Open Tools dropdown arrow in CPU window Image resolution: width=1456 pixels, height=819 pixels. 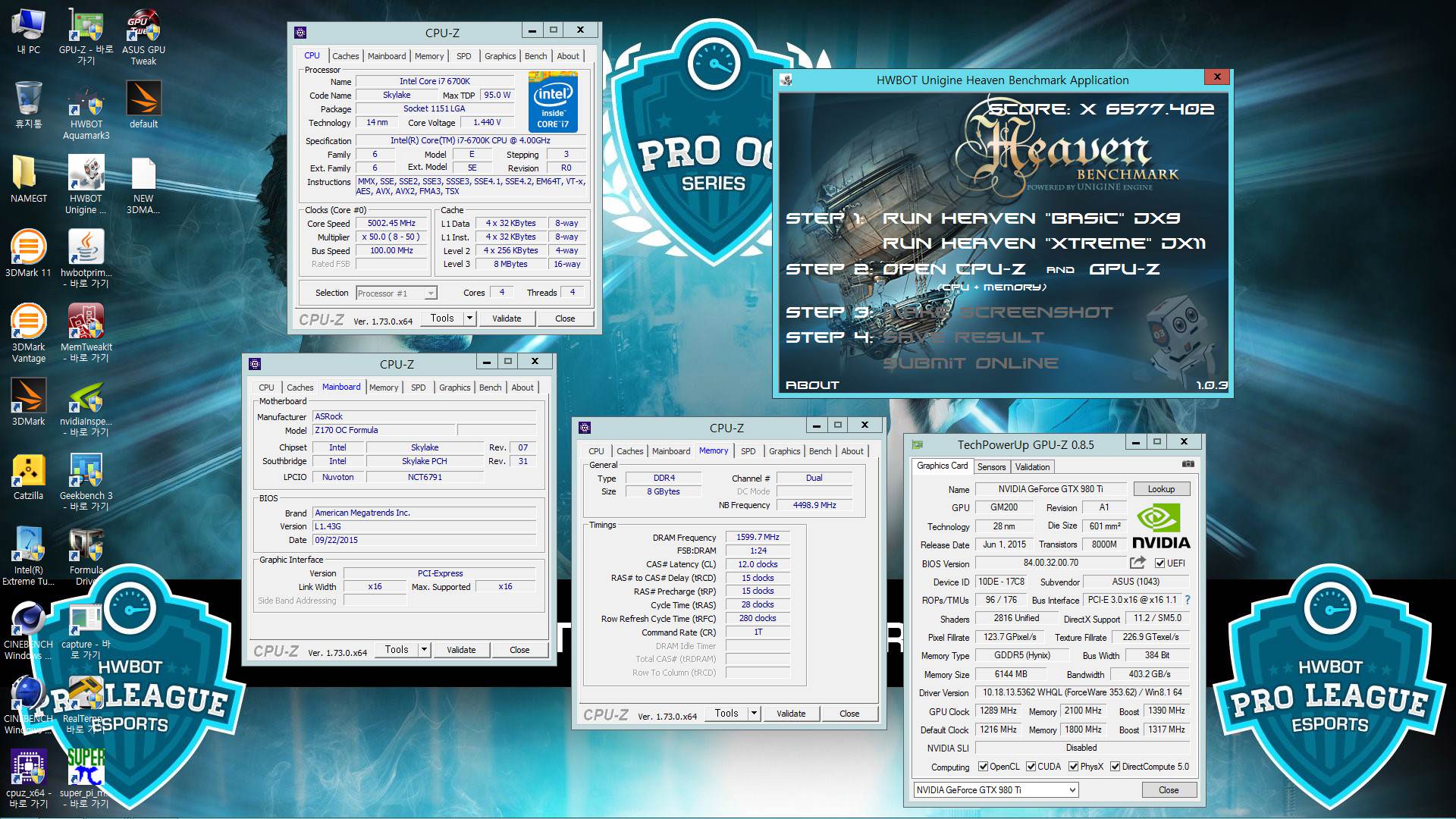click(469, 318)
